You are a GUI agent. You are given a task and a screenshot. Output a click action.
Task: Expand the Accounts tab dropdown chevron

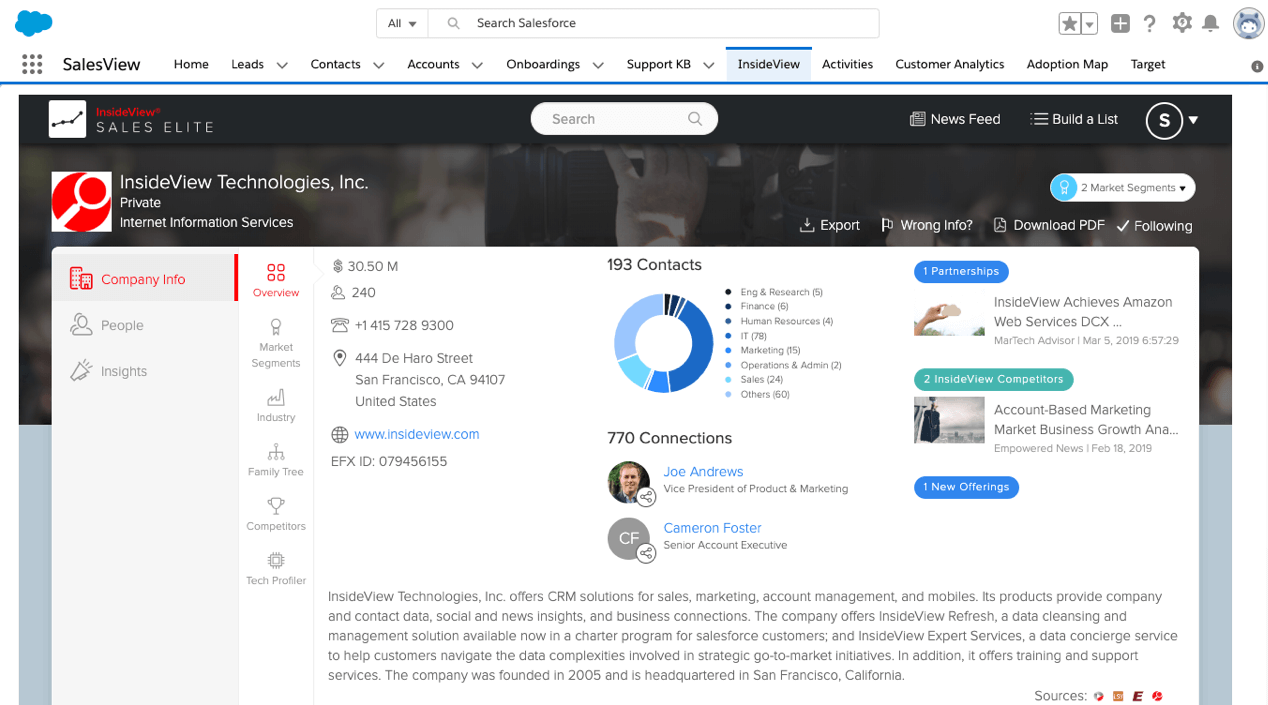pyautogui.click(x=477, y=65)
